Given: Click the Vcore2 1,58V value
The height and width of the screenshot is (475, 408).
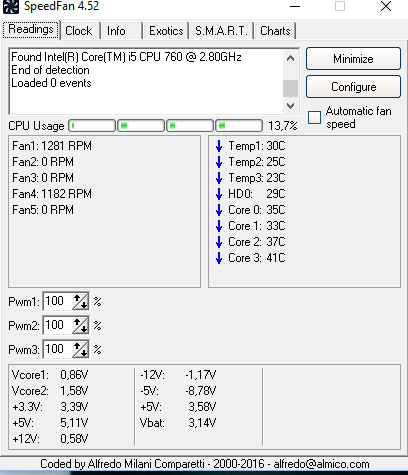Looking at the screenshot, I should (x=74, y=391).
